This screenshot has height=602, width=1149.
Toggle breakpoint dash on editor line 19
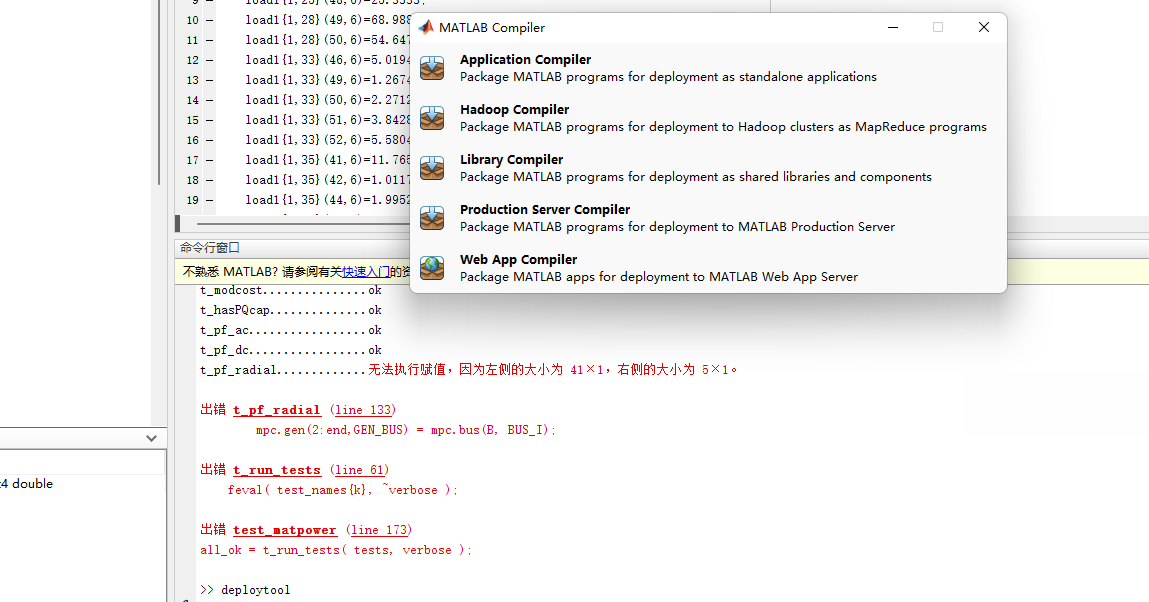[x=210, y=200]
